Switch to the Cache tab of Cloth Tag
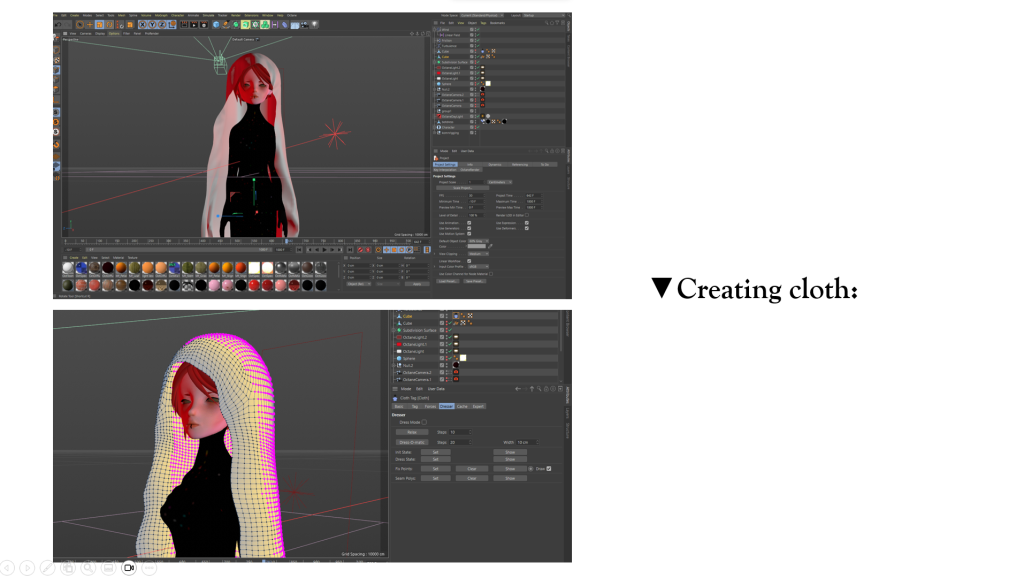Screen dimensions: 1024x578 pos(462,406)
